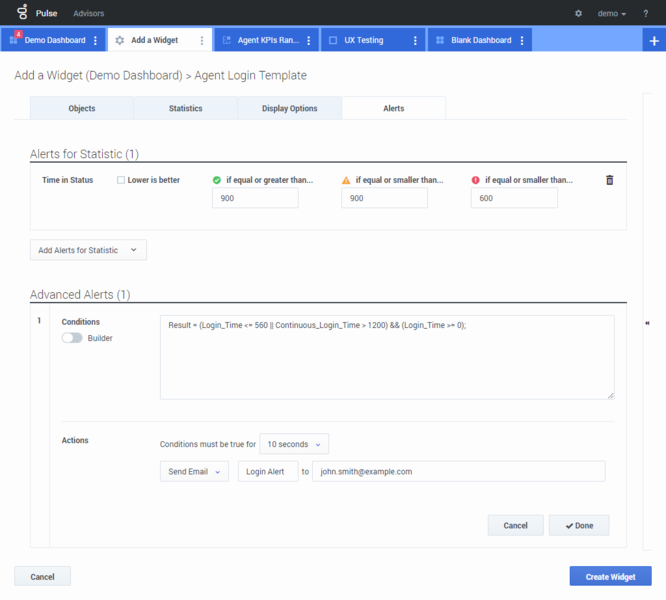Open the Send Email action dropdown
Viewport: 666px width, 600px height.
[x=194, y=471]
